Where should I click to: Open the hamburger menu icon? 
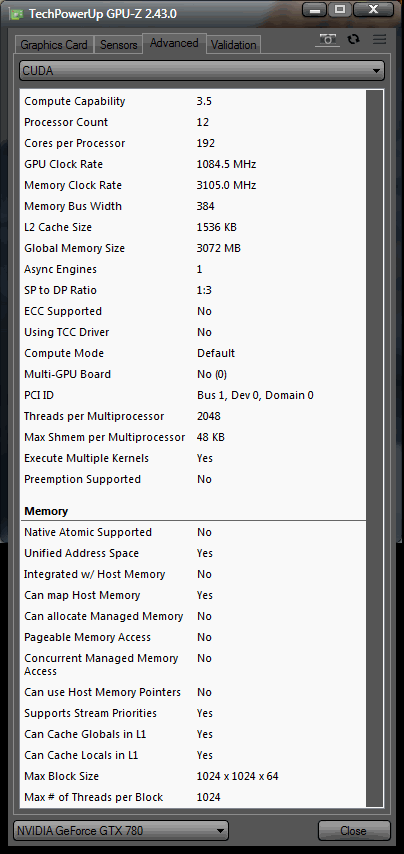point(379,39)
